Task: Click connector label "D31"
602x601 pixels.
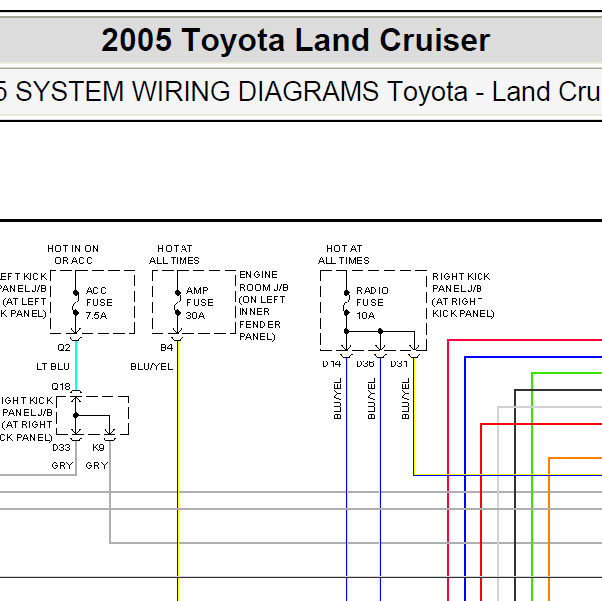Action: tap(399, 364)
